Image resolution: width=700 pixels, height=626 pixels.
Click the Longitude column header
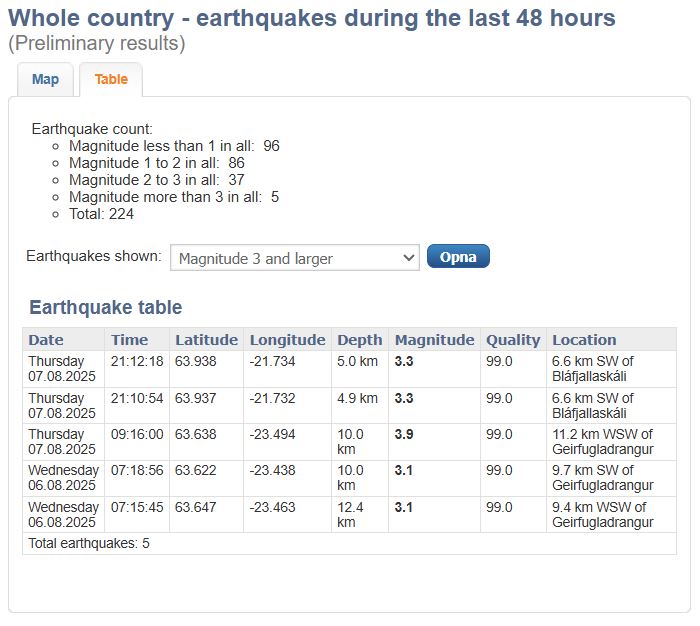point(288,340)
